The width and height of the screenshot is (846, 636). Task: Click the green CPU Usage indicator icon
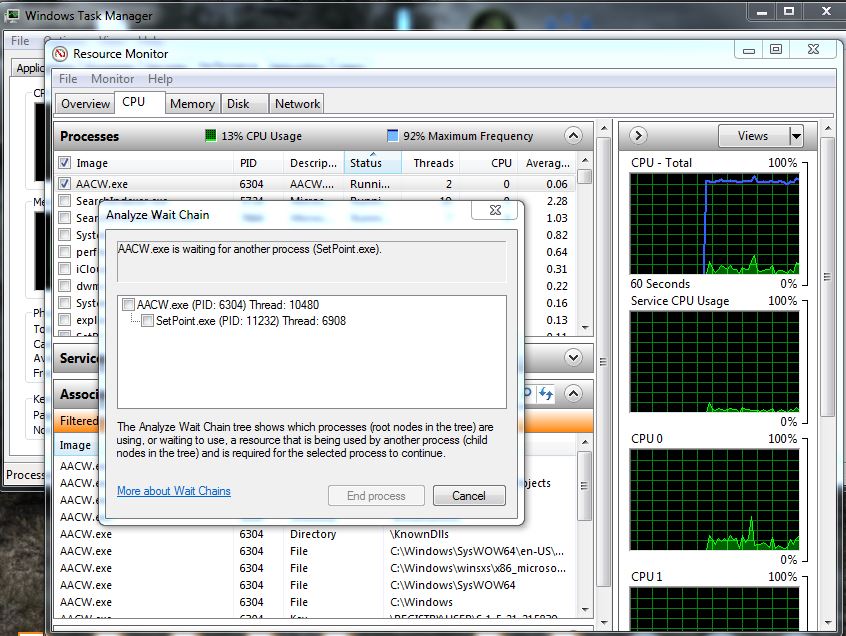point(211,136)
